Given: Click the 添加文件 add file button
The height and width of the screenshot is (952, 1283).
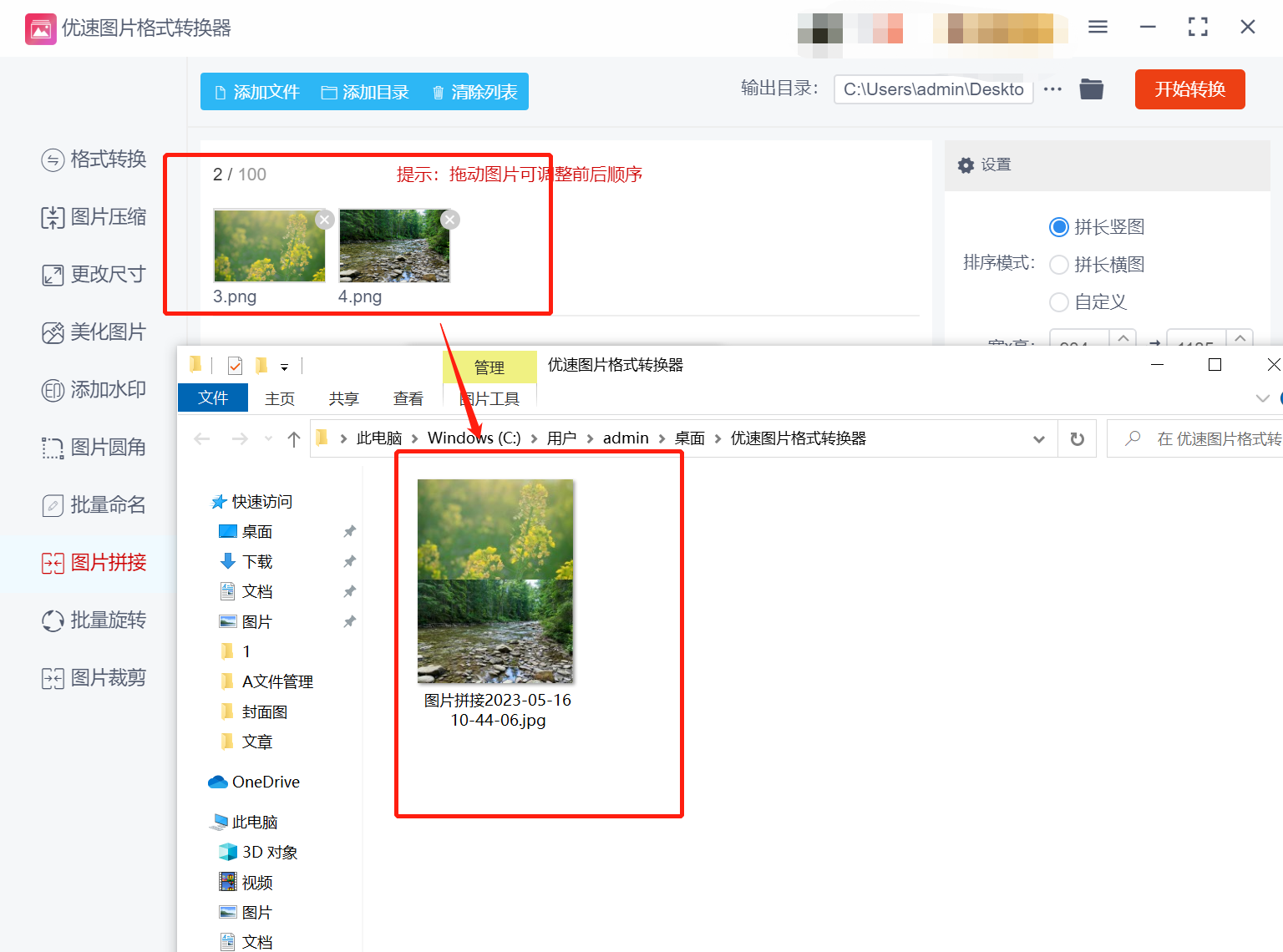Looking at the screenshot, I should click(x=257, y=92).
